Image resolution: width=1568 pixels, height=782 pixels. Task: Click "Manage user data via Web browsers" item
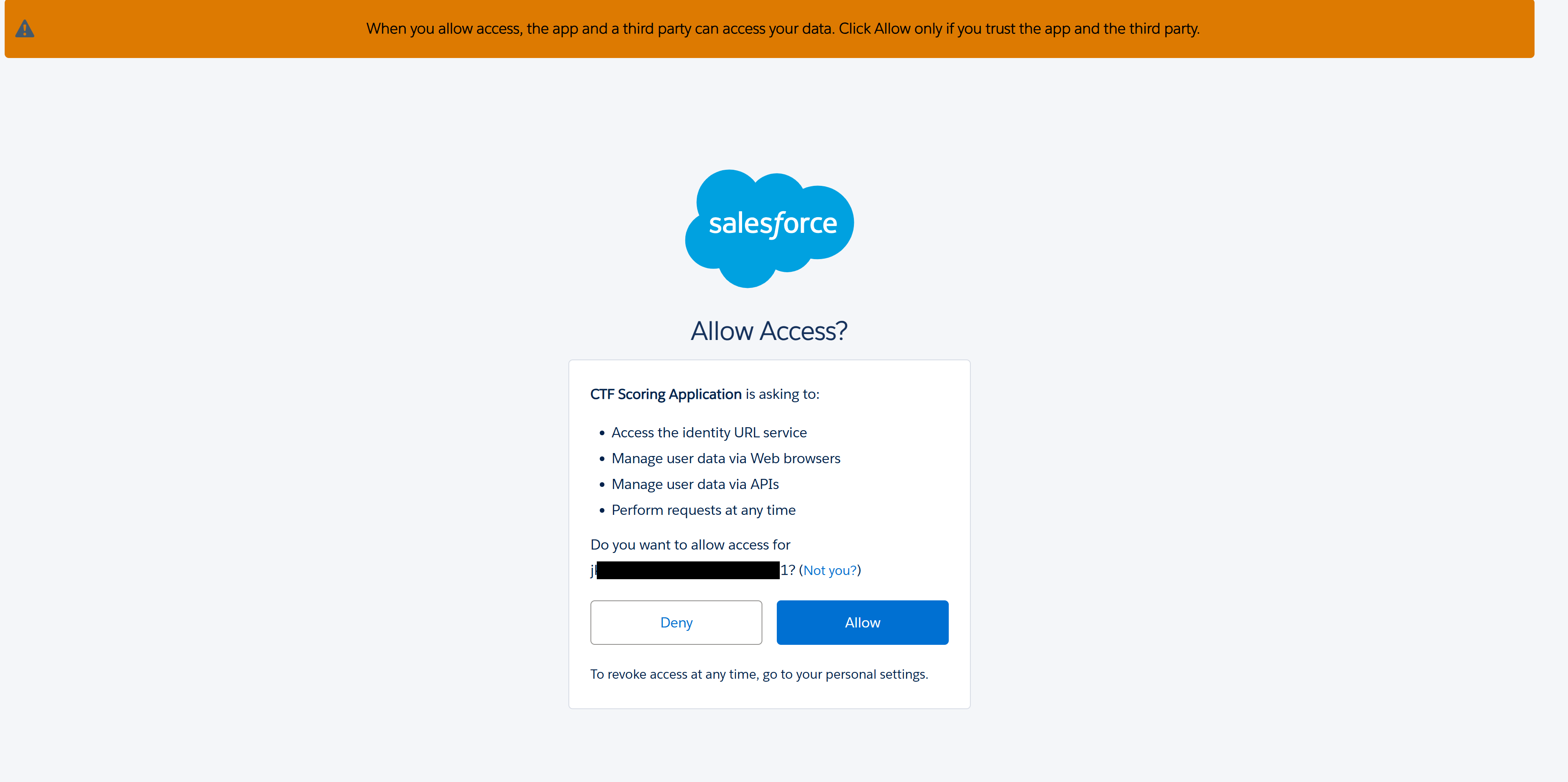point(726,458)
